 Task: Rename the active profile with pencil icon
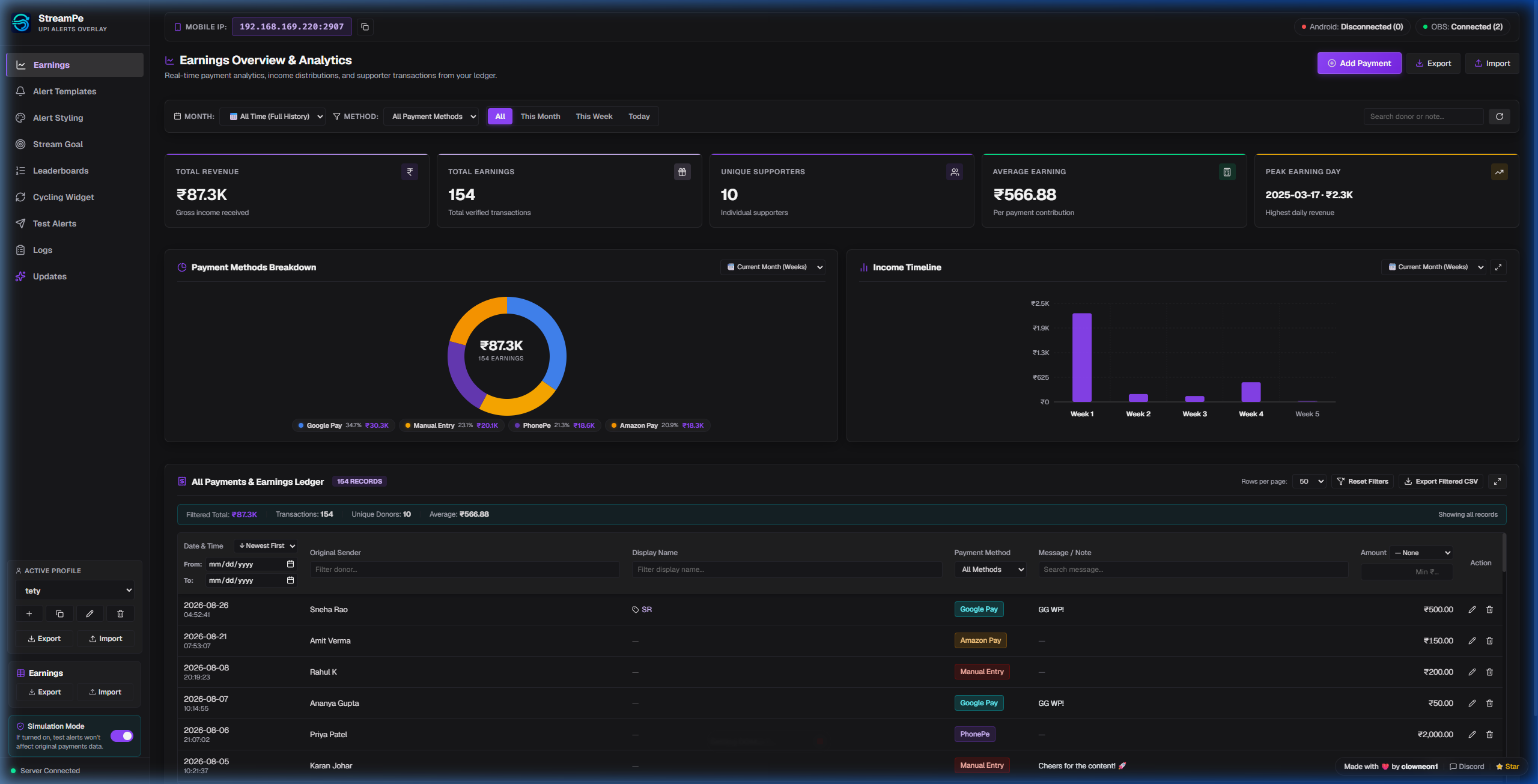pos(90,613)
